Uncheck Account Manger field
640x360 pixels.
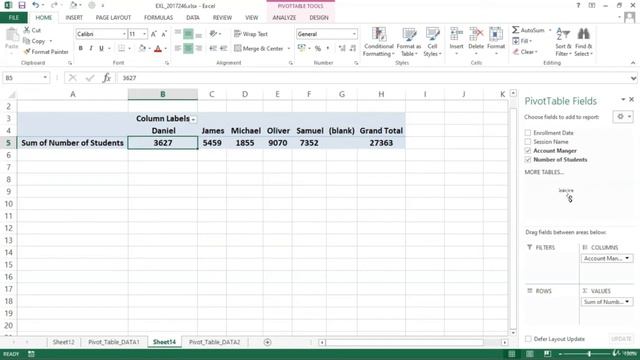pyautogui.click(x=528, y=151)
